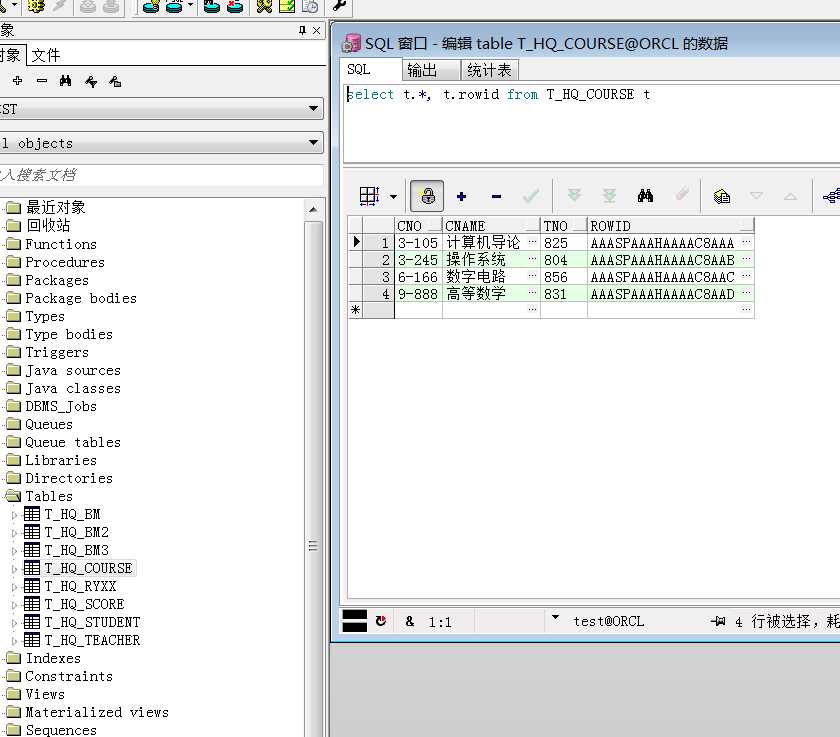The height and width of the screenshot is (737, 840).
Task: Click the export results icon in result toolbar
Action: [722, 197]
